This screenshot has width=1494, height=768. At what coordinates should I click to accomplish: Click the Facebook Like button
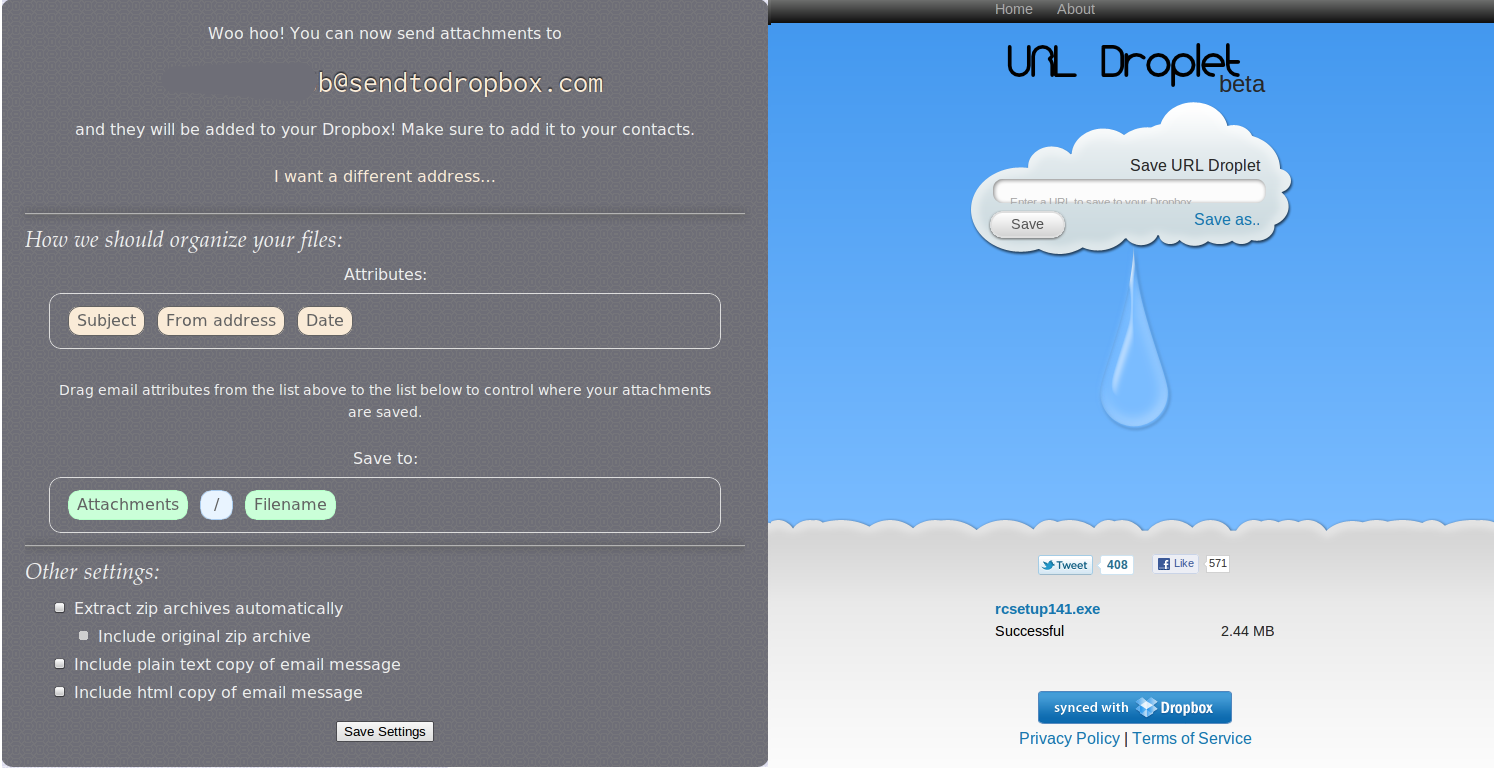pyautogui.click(x=1175, y=564)
